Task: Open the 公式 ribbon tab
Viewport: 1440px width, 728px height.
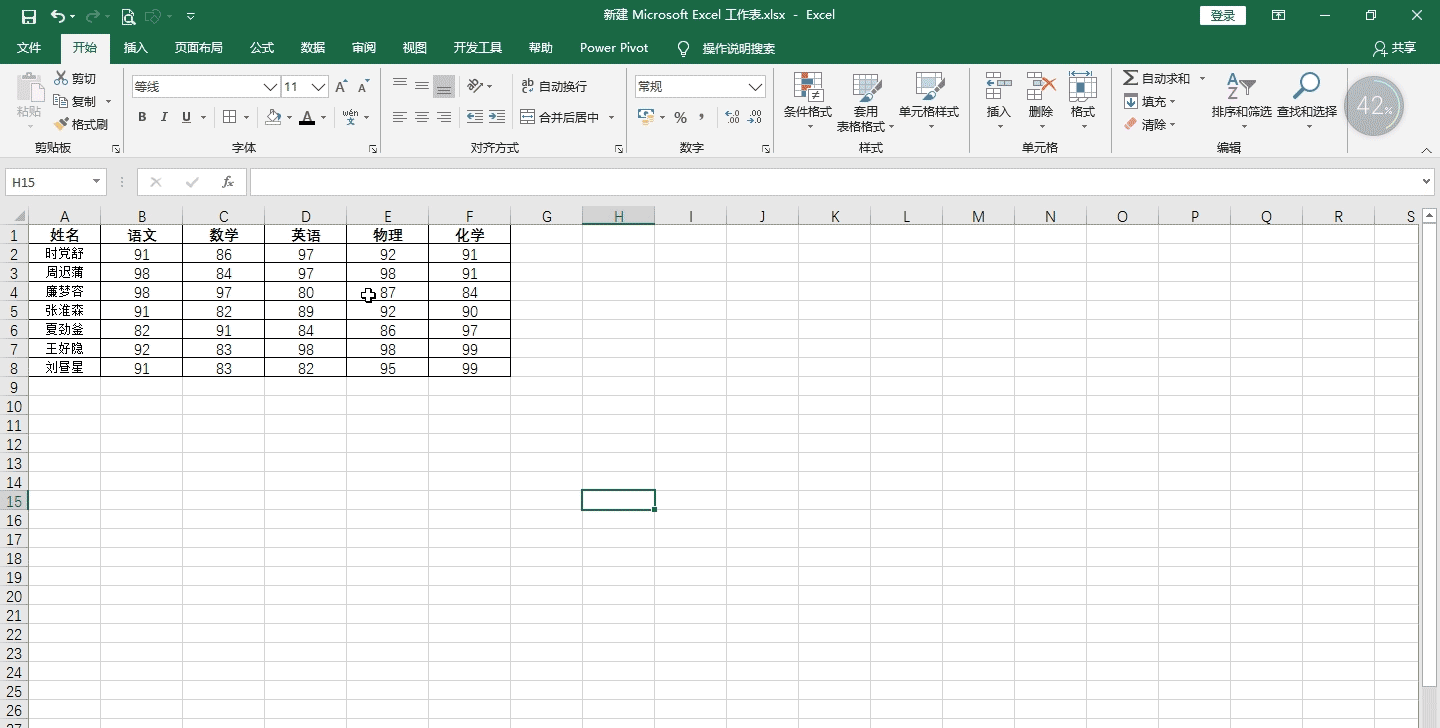Action: tap(262, 48)
